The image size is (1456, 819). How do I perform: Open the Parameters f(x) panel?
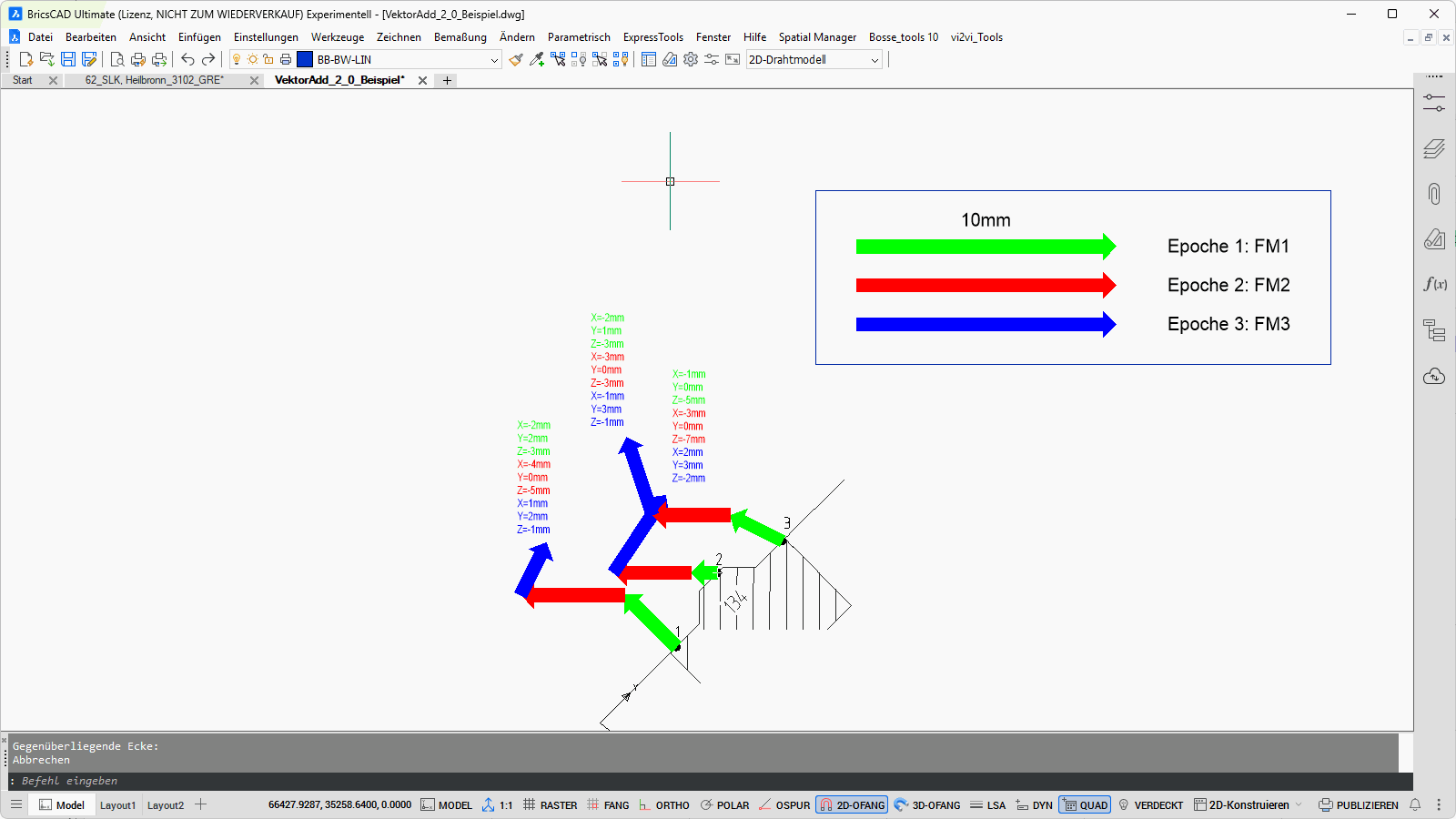tap(1434, 284)
